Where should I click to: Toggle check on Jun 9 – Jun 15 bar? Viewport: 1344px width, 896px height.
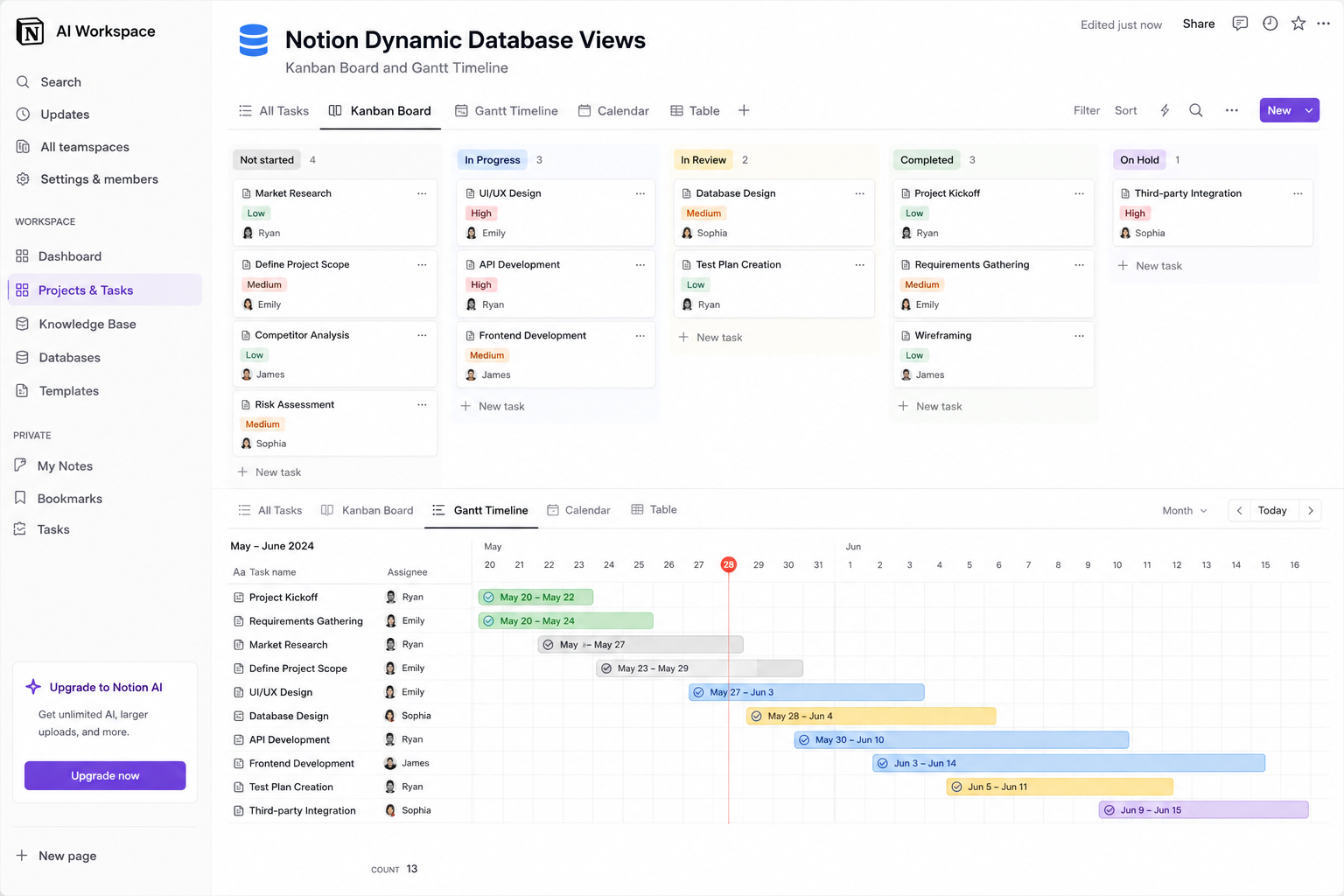(x=1109, y=810)
